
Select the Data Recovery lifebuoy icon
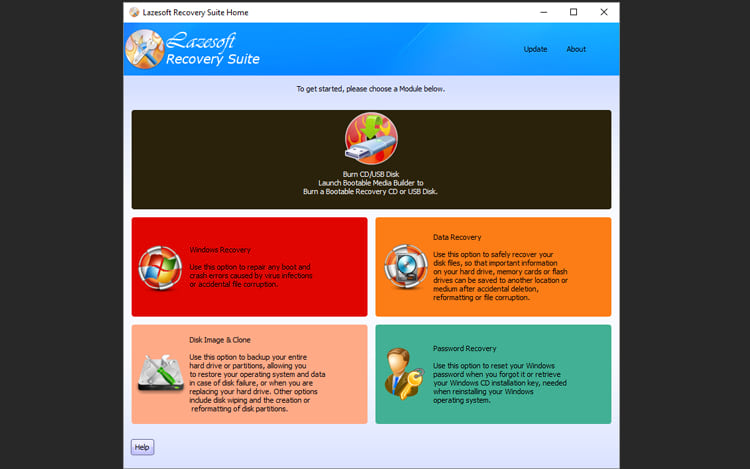[x=405, y=266]
